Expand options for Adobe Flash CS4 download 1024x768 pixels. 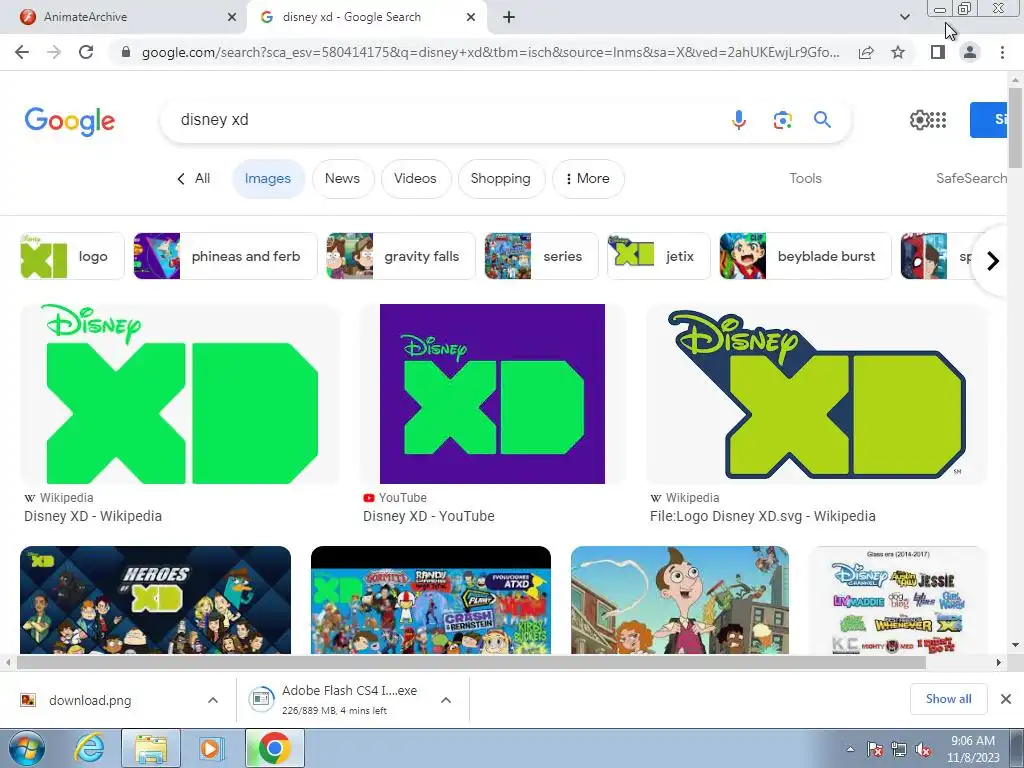coord(446,700)
